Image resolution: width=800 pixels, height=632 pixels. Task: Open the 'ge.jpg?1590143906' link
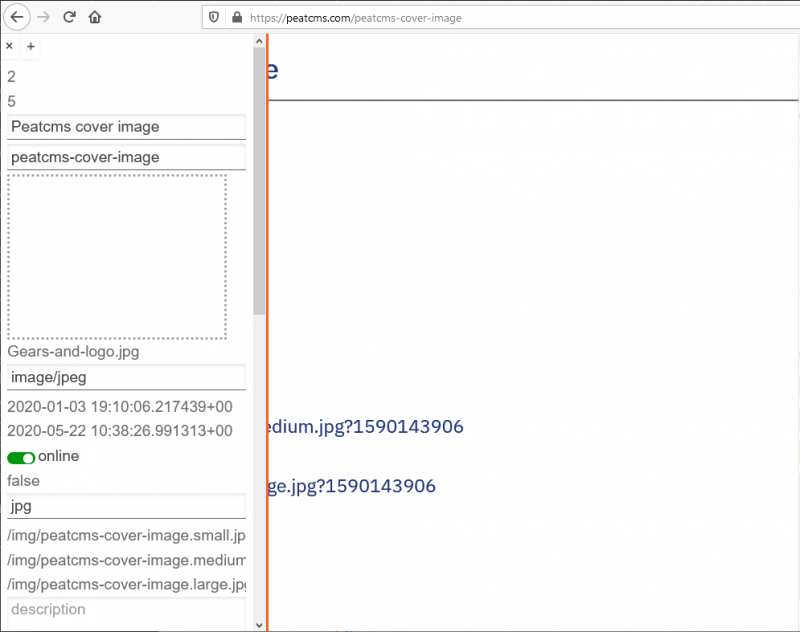pyautogui.click(x=353, y=486)
